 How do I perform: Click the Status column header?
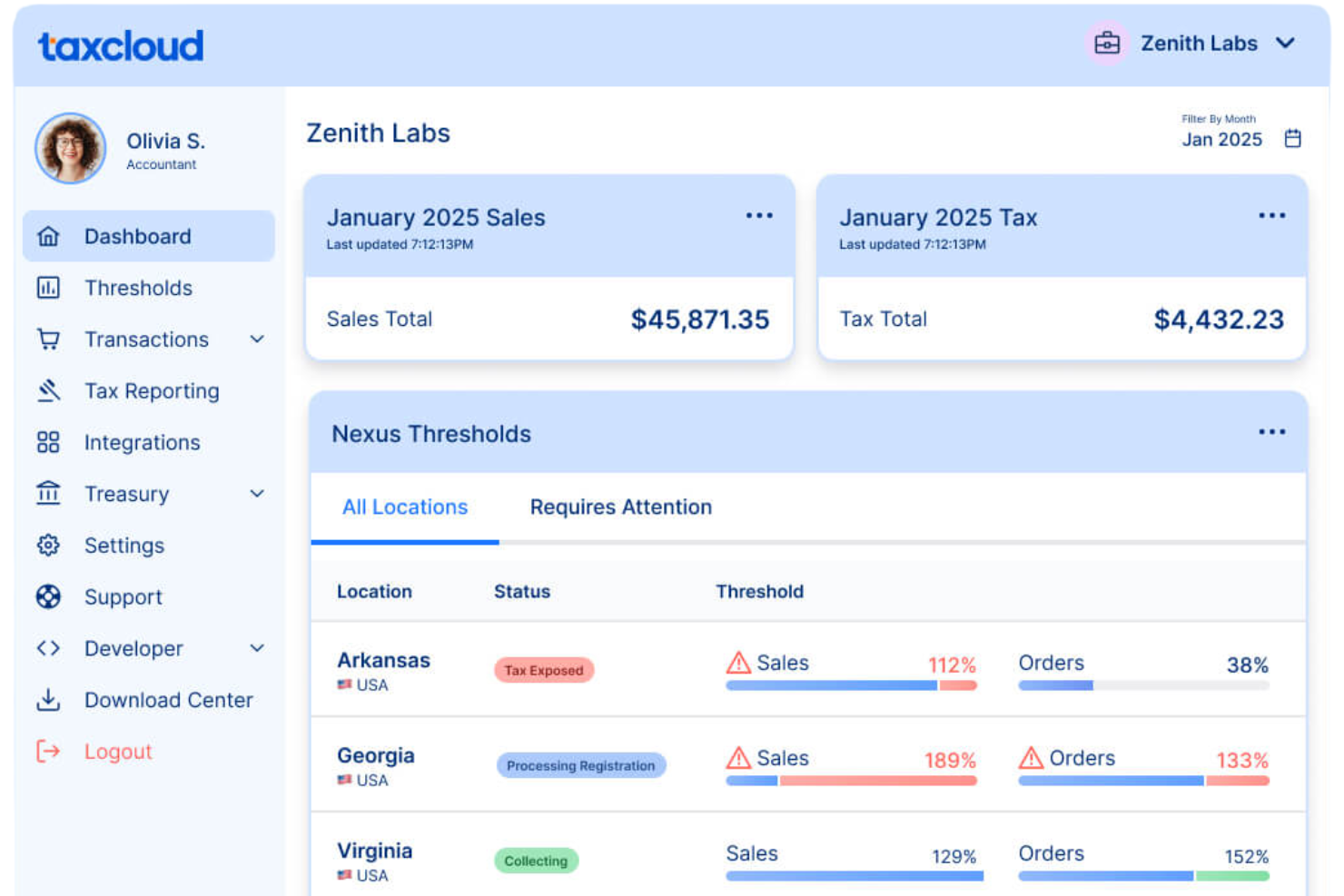tap(522, 592)
